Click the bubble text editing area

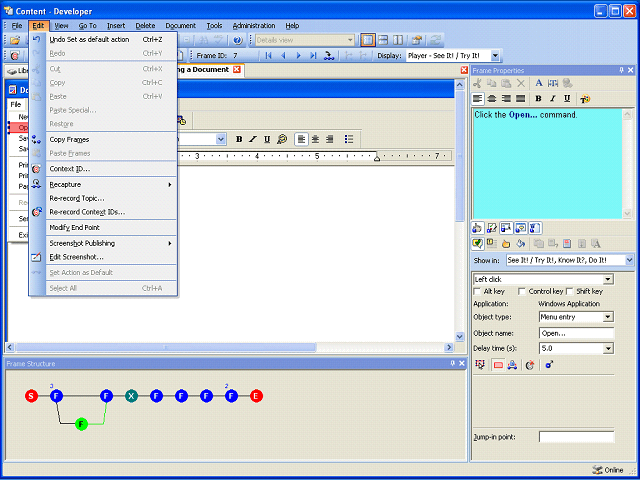pos(547,163)
